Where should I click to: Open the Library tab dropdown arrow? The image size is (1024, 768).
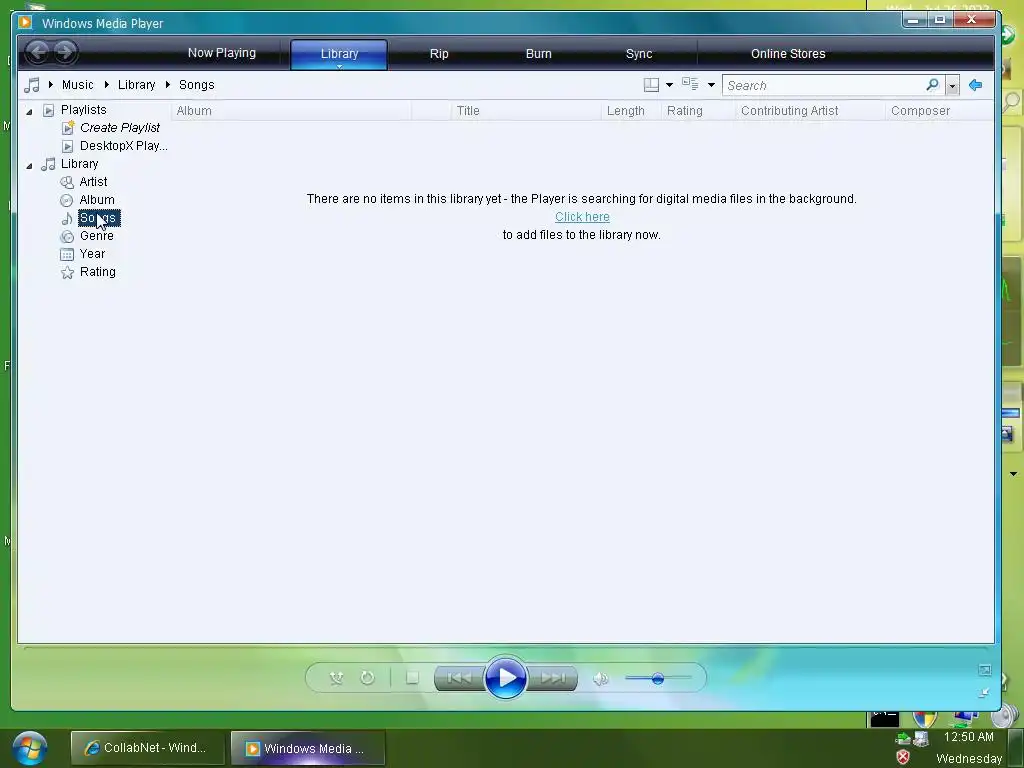click(339, 66)
